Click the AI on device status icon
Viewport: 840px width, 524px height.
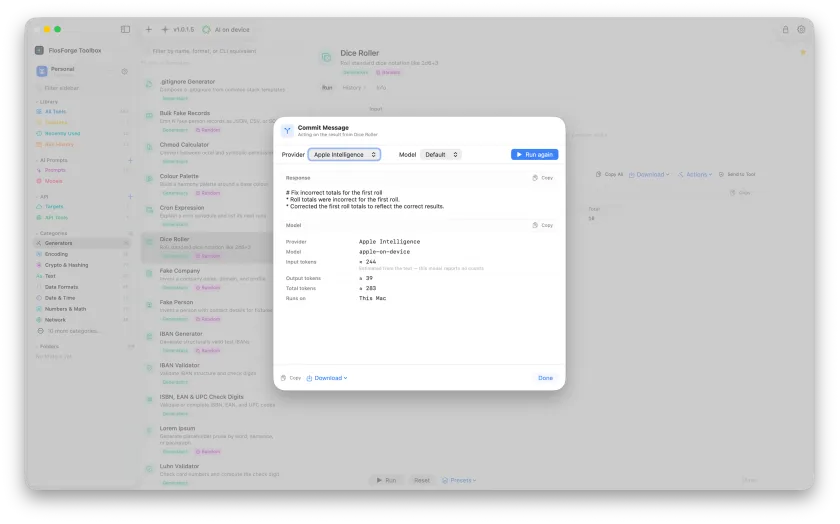coord(206,29)
